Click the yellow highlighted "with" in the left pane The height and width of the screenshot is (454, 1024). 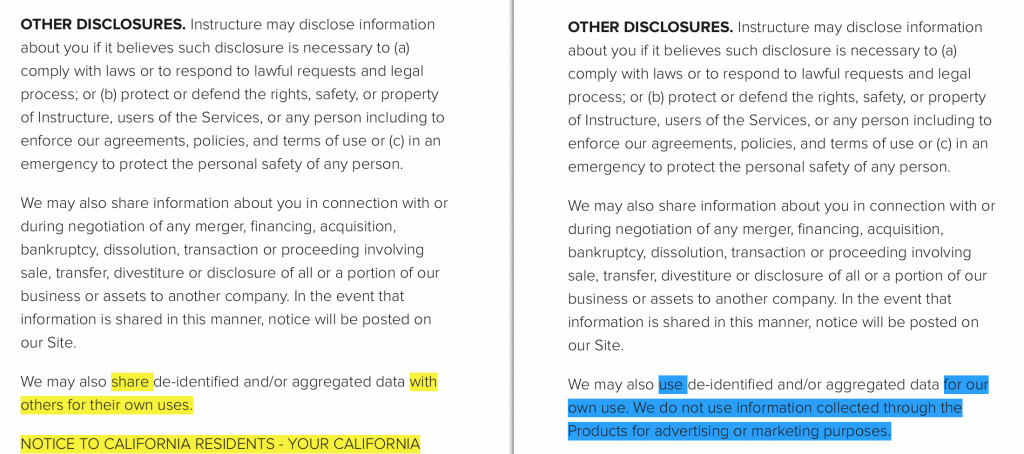click(x=423, y=381)
